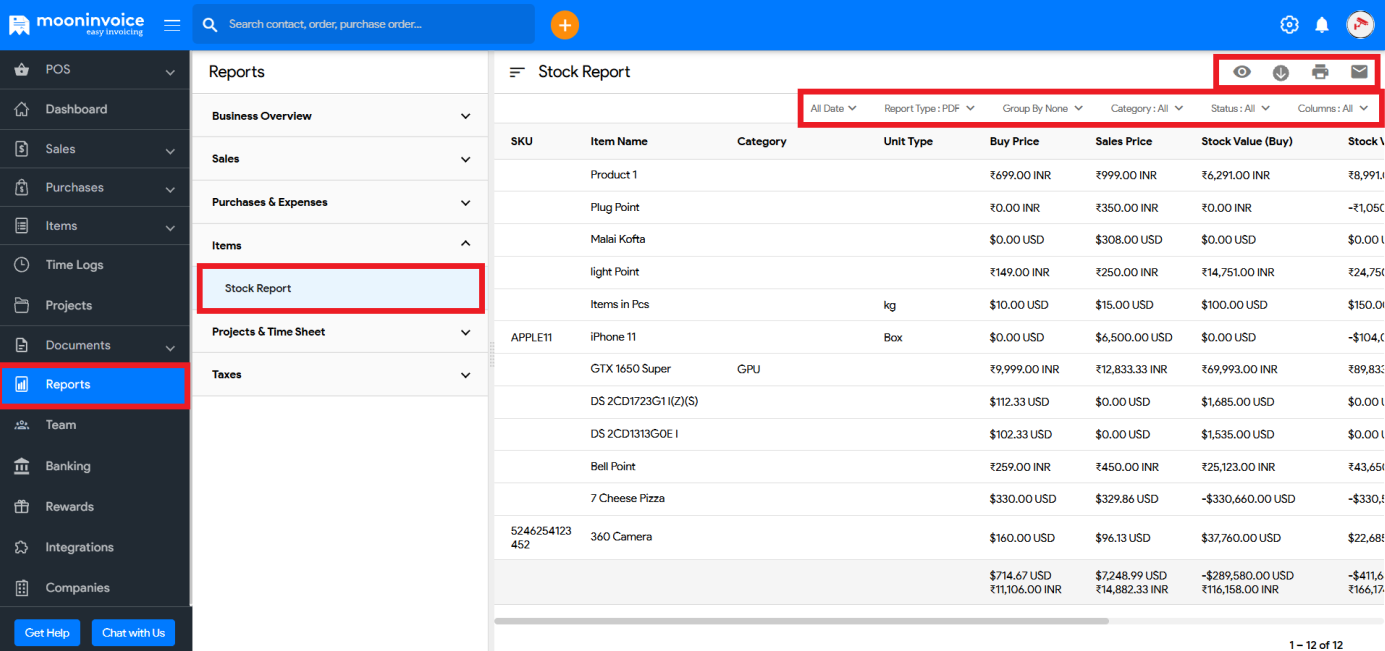Screen dimensions: 1385x651
Task: Open the Report Type PDF dropdown
Action: coord(929,108)
